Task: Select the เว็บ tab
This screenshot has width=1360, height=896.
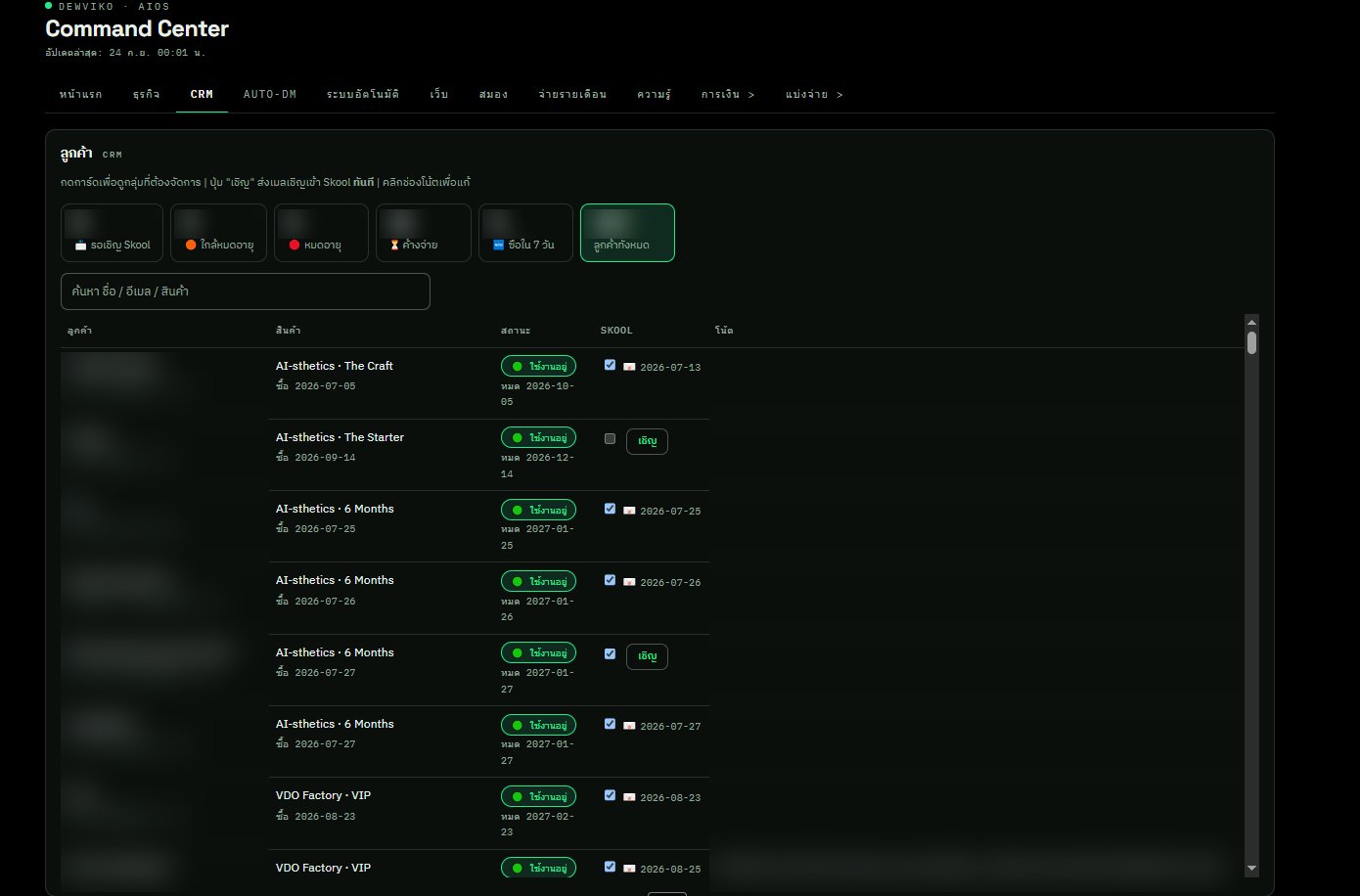Action: click(439, 95)
